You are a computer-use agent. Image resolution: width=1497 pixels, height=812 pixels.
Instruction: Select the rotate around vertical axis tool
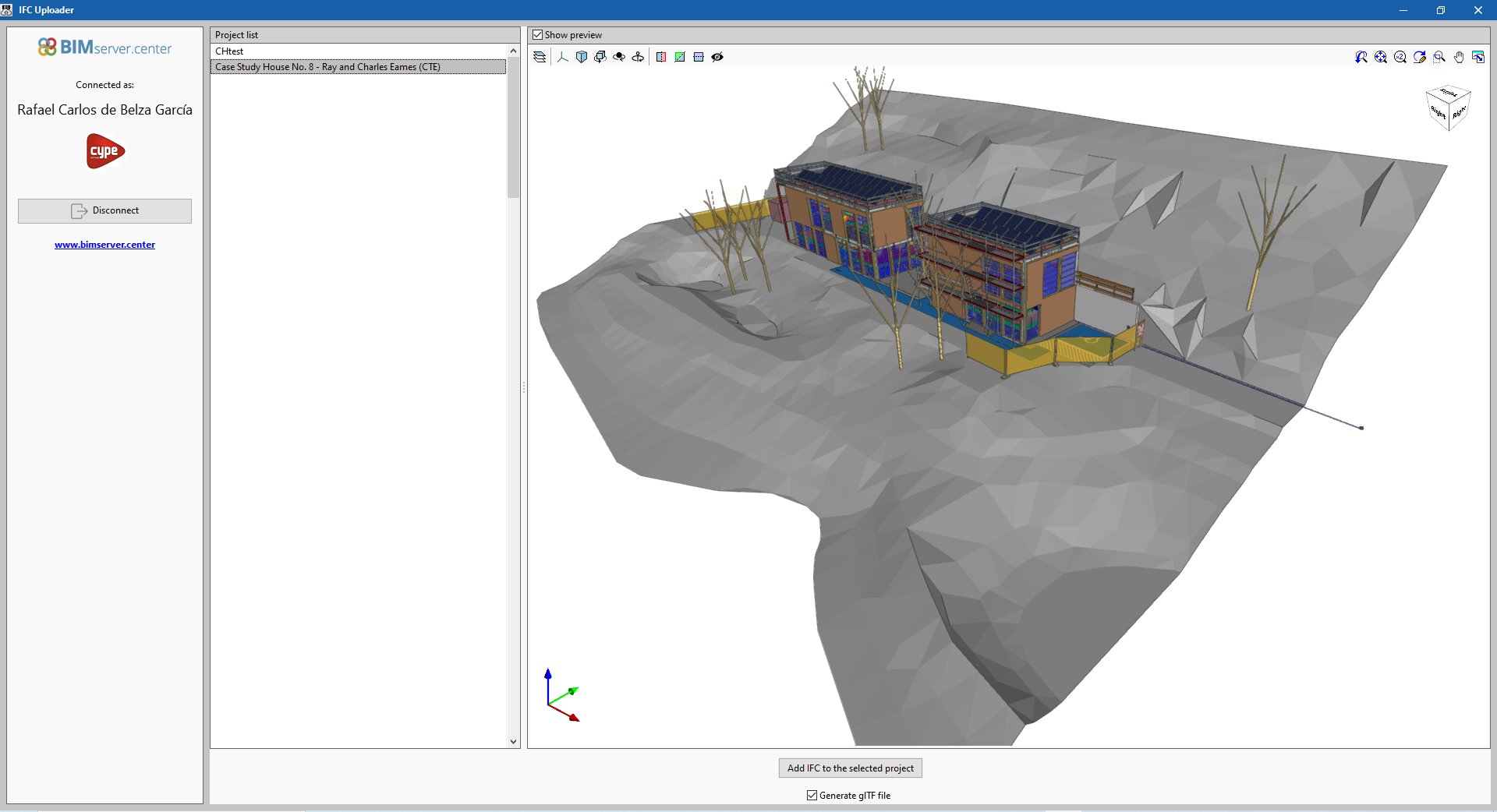click(x=638, y=56)
